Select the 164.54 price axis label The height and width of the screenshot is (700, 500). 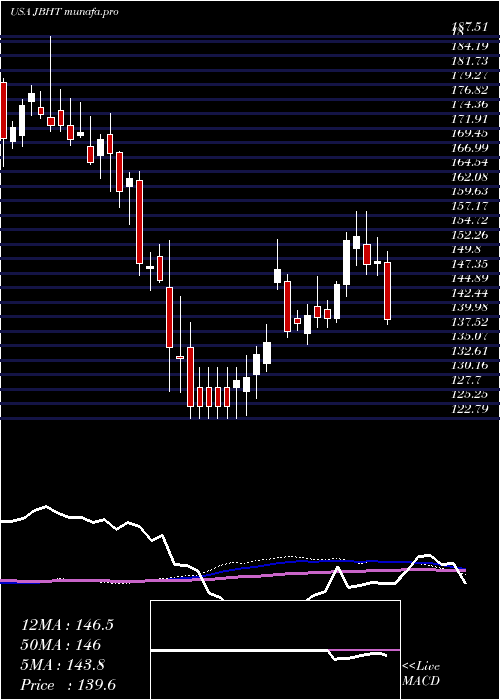pyautogui.click(x=470, y=162)
